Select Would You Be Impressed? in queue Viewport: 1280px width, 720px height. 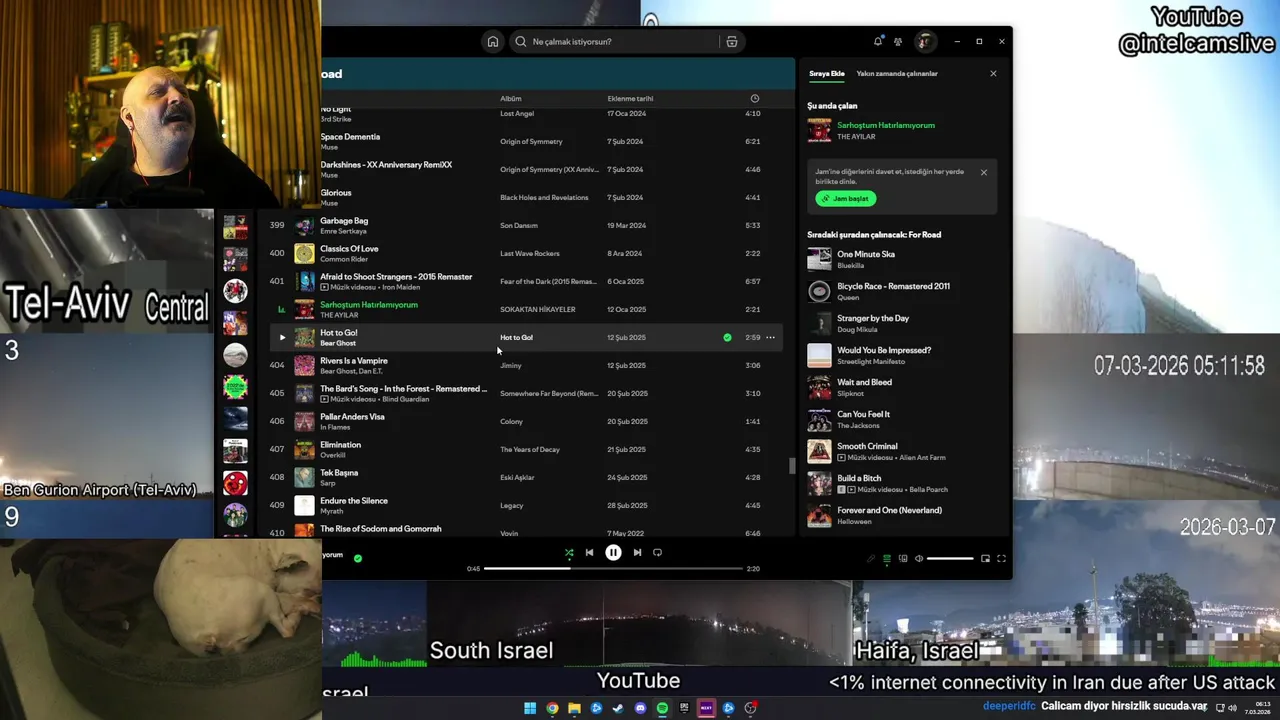point(902,355)
